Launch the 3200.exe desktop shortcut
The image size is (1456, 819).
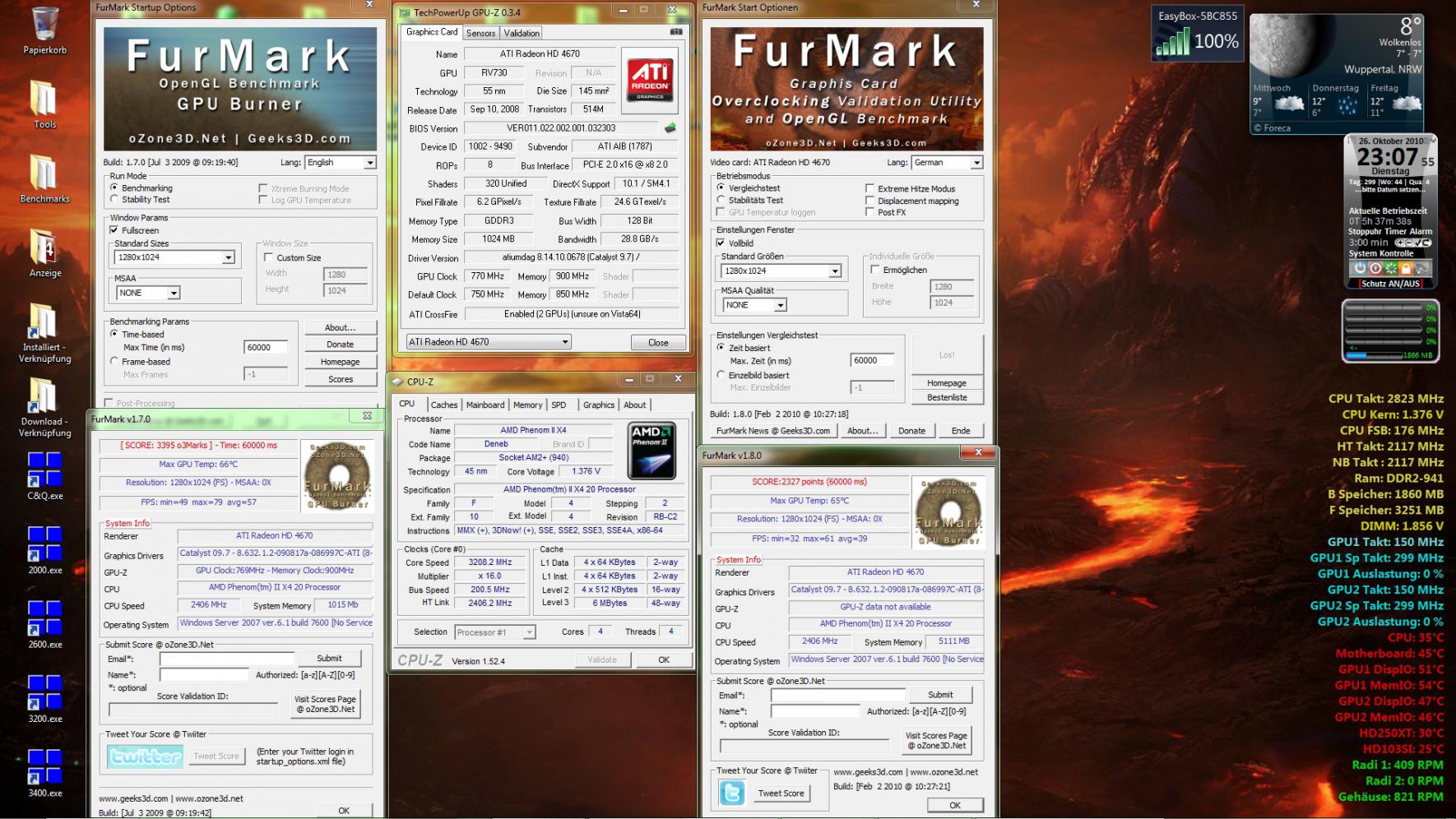44,699
